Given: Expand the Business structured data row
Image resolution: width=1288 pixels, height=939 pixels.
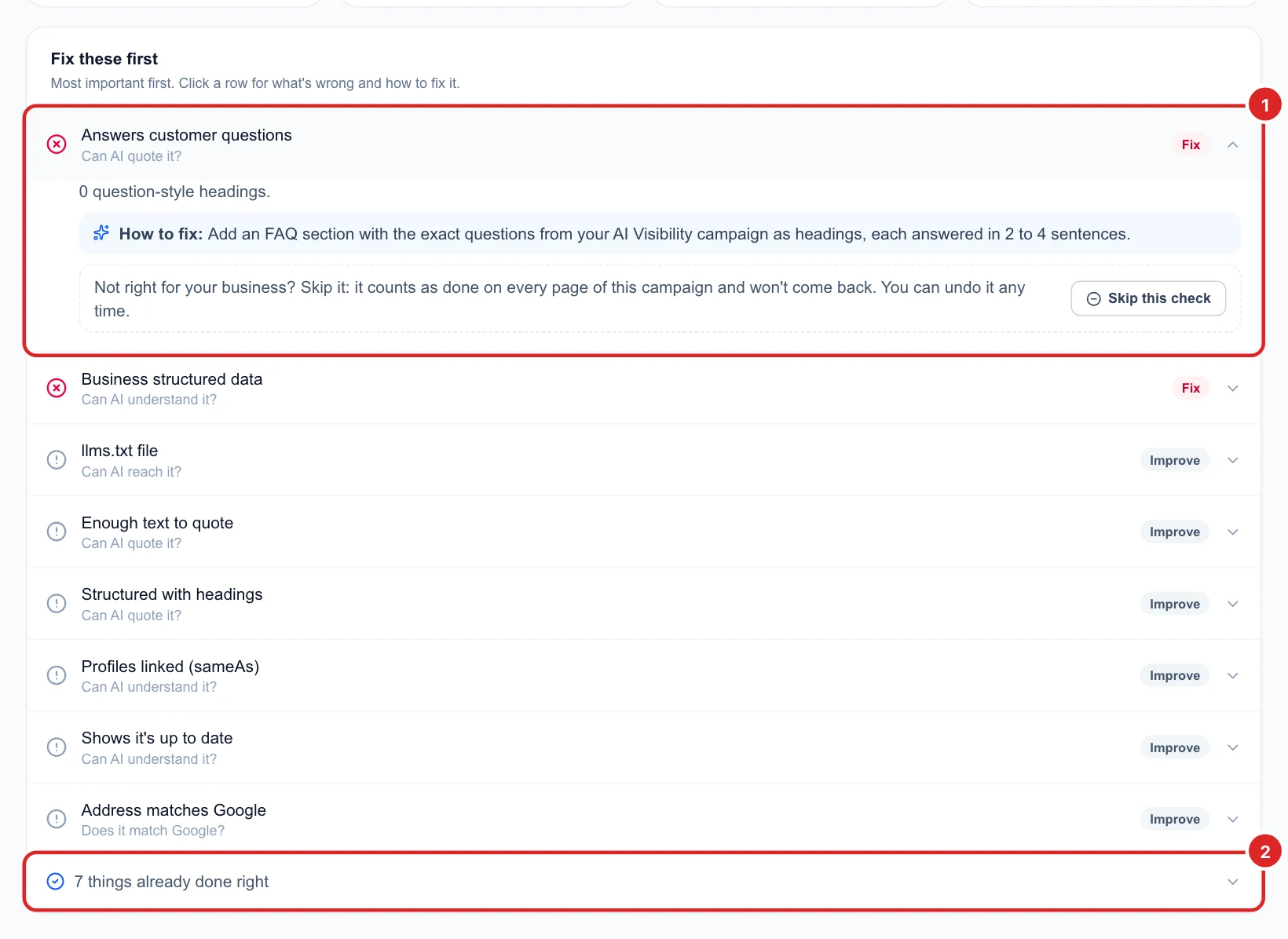Looking at the screenshot, I should [x=1233, y=388].
